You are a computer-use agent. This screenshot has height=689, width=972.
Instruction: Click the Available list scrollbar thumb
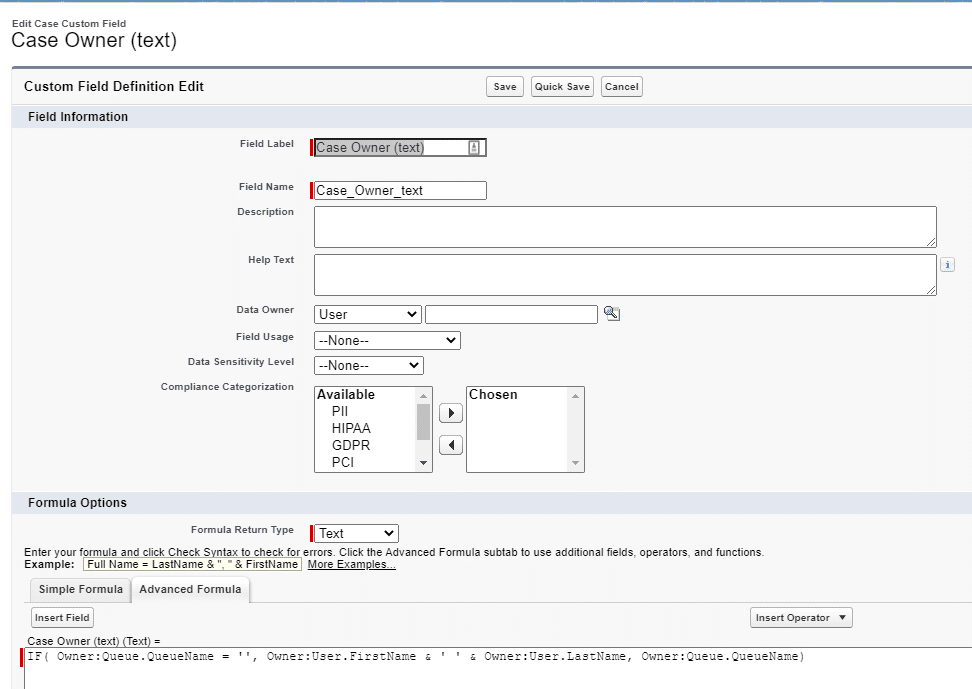tap(423, 422)
